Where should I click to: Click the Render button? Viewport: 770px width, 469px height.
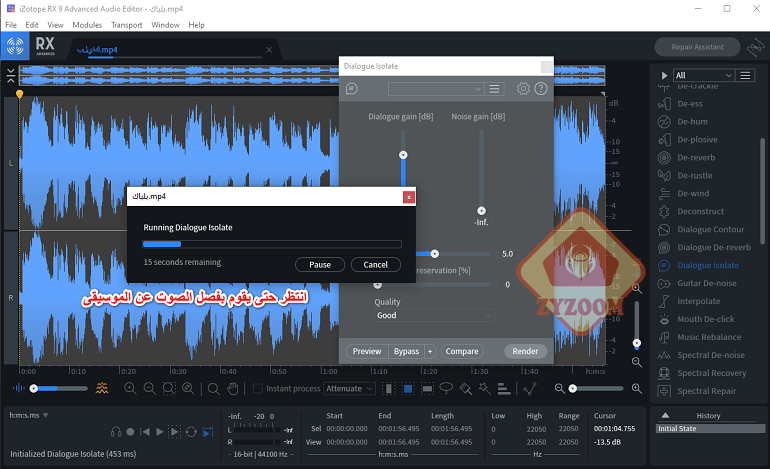point(525,351)
